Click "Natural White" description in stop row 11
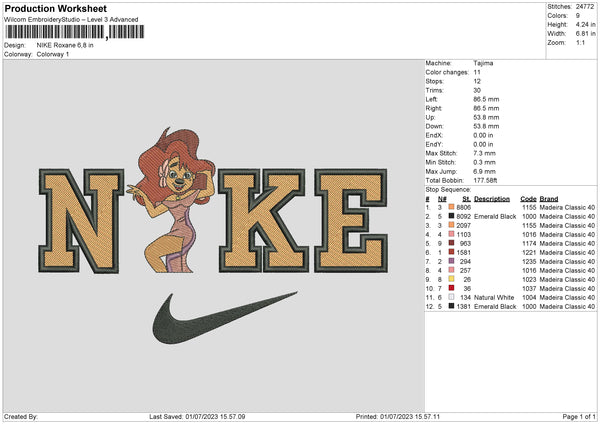 coord(494,298)
